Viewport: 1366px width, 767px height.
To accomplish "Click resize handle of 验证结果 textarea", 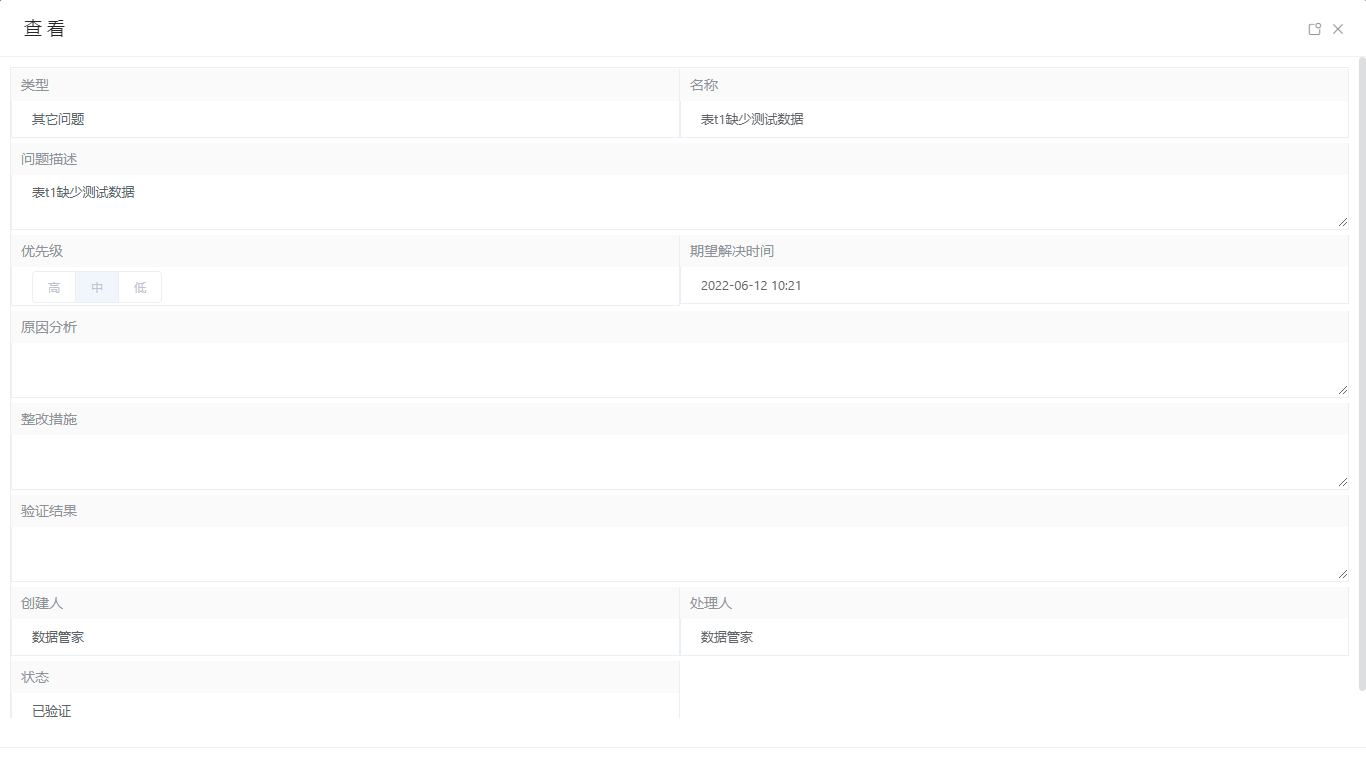I will pos(1342,574).
